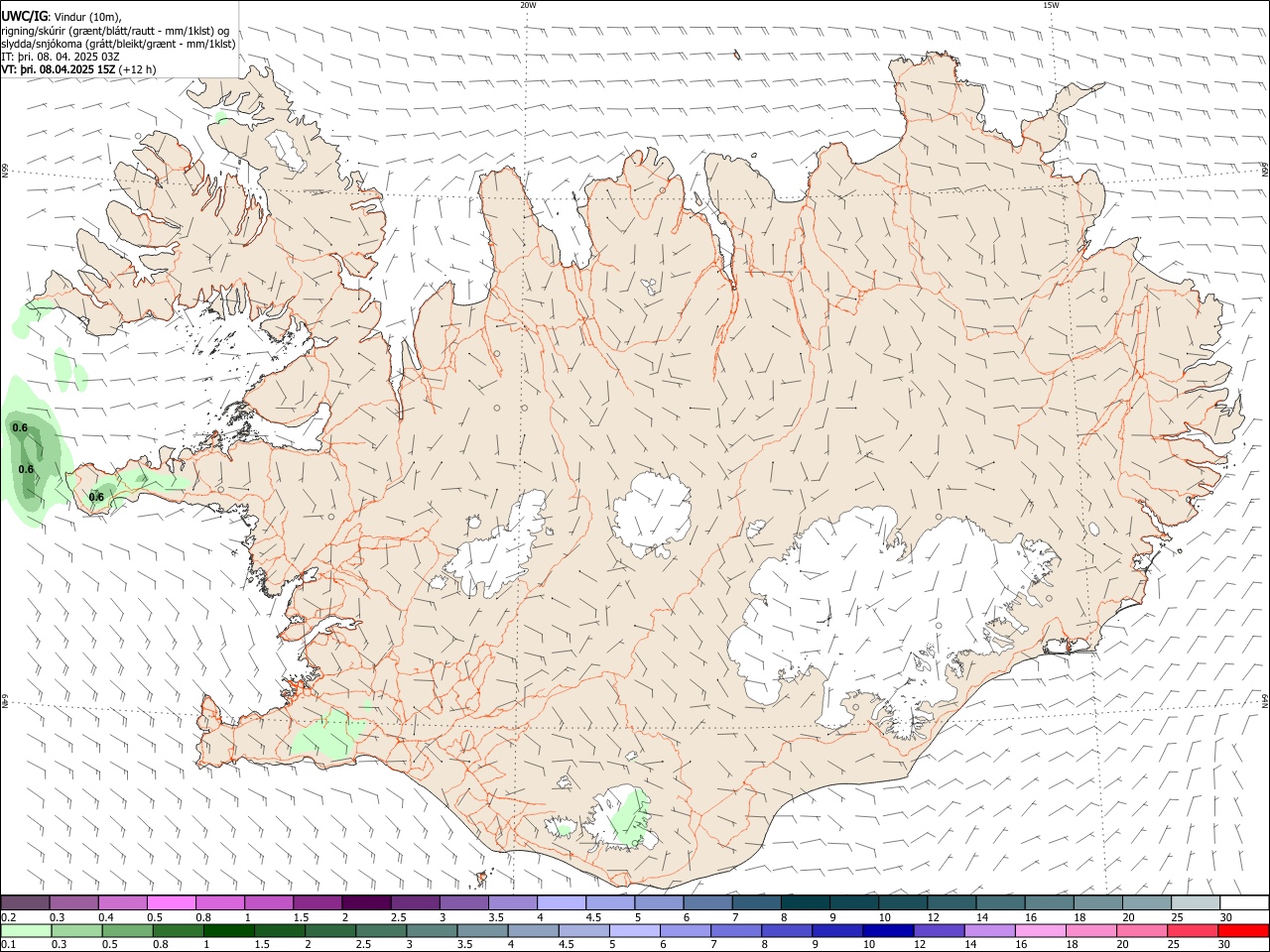Pick the bright pink 0.5 swatch in upper legend bar
The image size is (1270, 952).
tap(172, 902)
